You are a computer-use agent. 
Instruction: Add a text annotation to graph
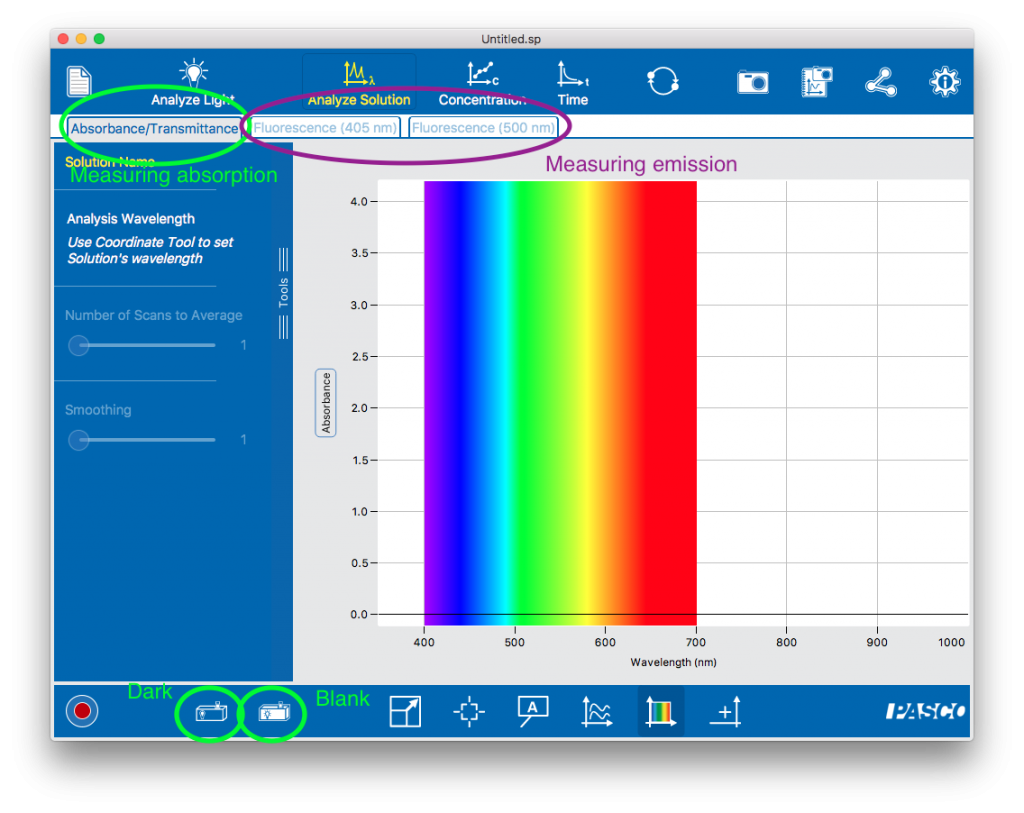(x=533, y=711)
